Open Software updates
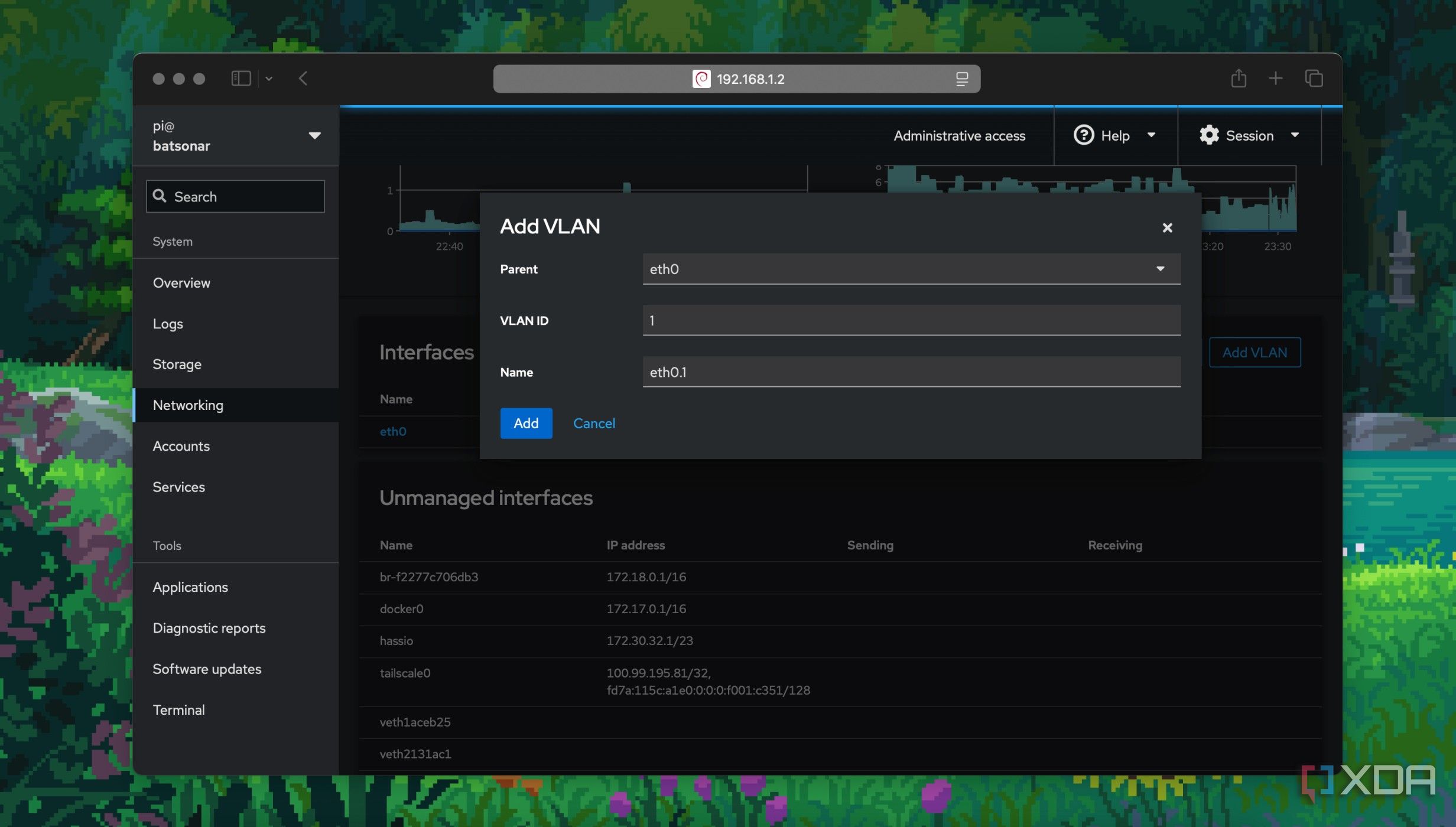This screenshot has width=1456, height=827. [x=207, y=669]
